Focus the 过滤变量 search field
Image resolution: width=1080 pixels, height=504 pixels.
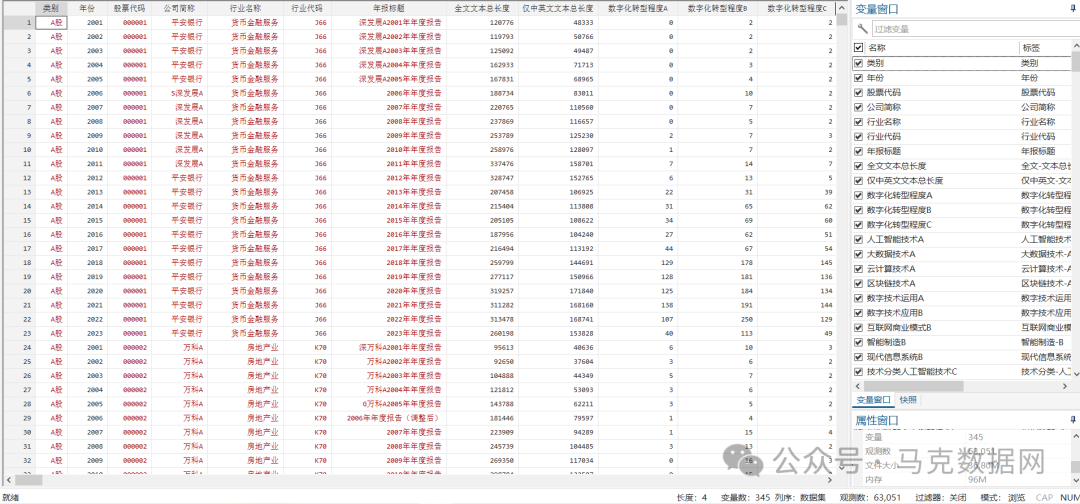click(974, 29)
